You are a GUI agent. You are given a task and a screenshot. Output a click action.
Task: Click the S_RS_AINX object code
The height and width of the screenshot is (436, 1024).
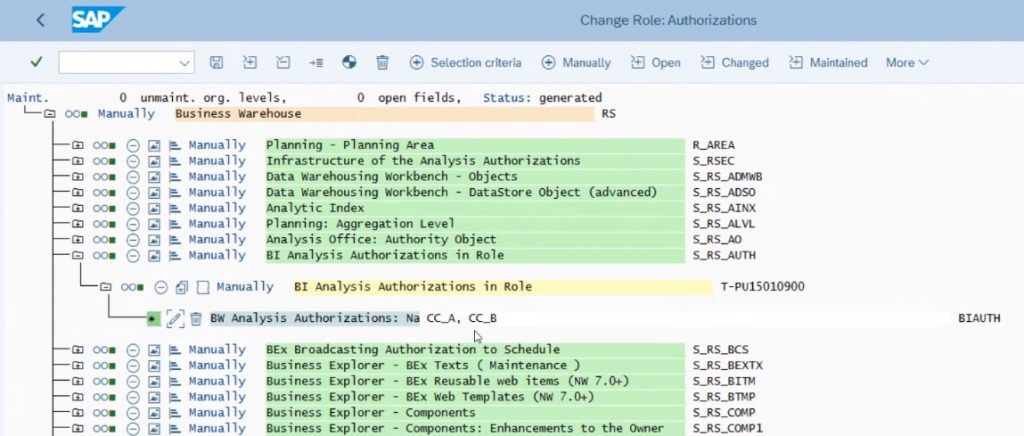pyautogui.click(x=724, y=208)
